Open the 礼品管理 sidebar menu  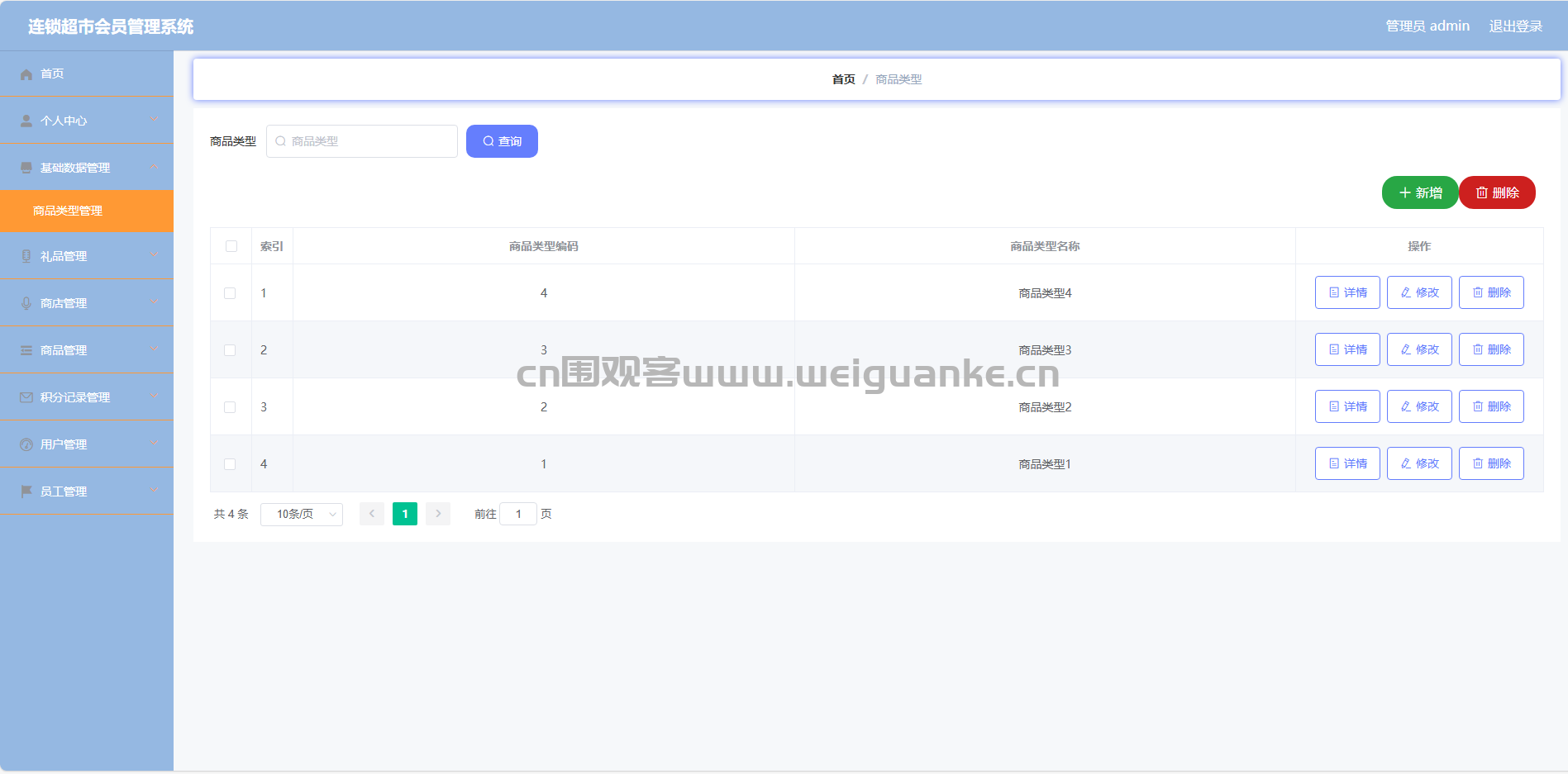click(87, 256)
